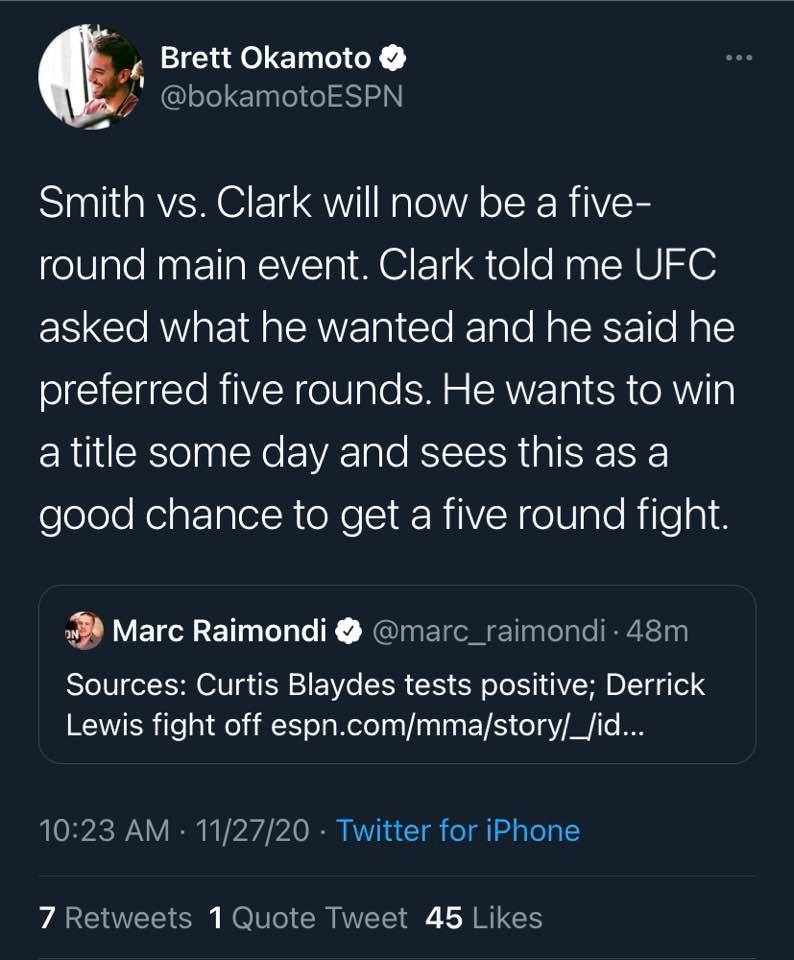The width and height of the screenshot is (794, 960).
Task: Click Marc Raimondi's small avatar
Action: [x=85, y=631]
